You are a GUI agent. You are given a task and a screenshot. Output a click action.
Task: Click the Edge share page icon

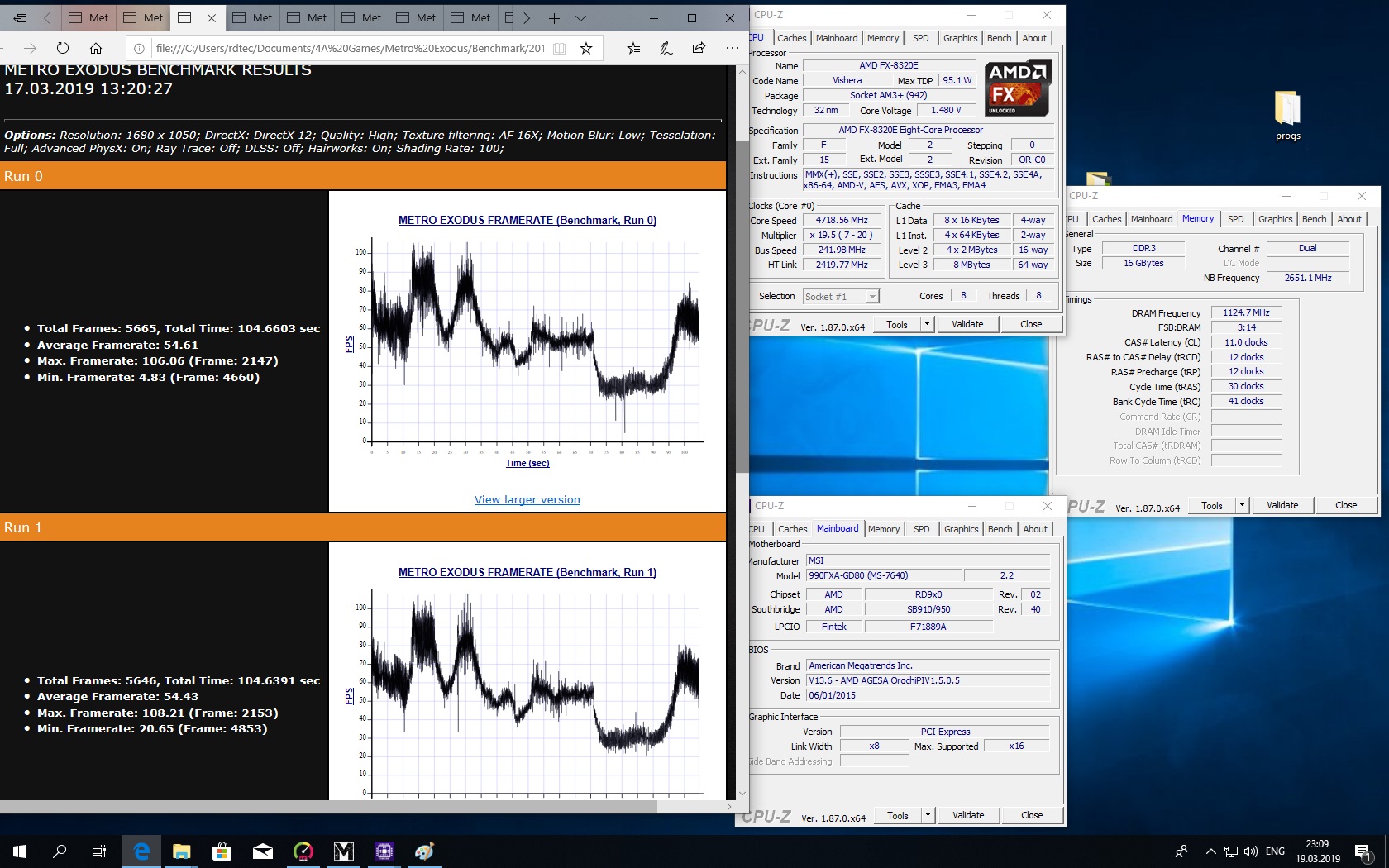point(699,48)
